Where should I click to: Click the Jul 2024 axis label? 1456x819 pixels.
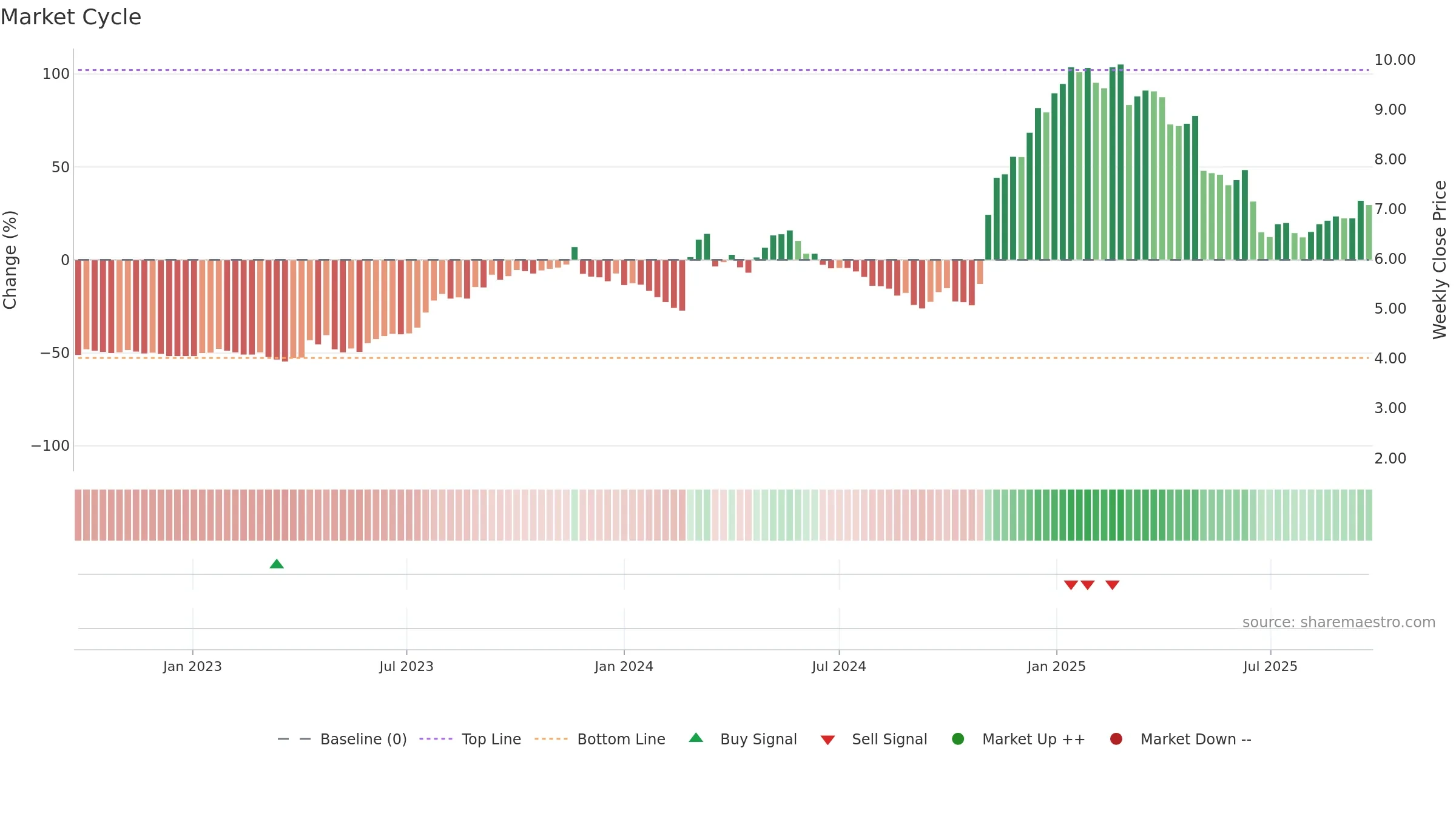(839, 667)
